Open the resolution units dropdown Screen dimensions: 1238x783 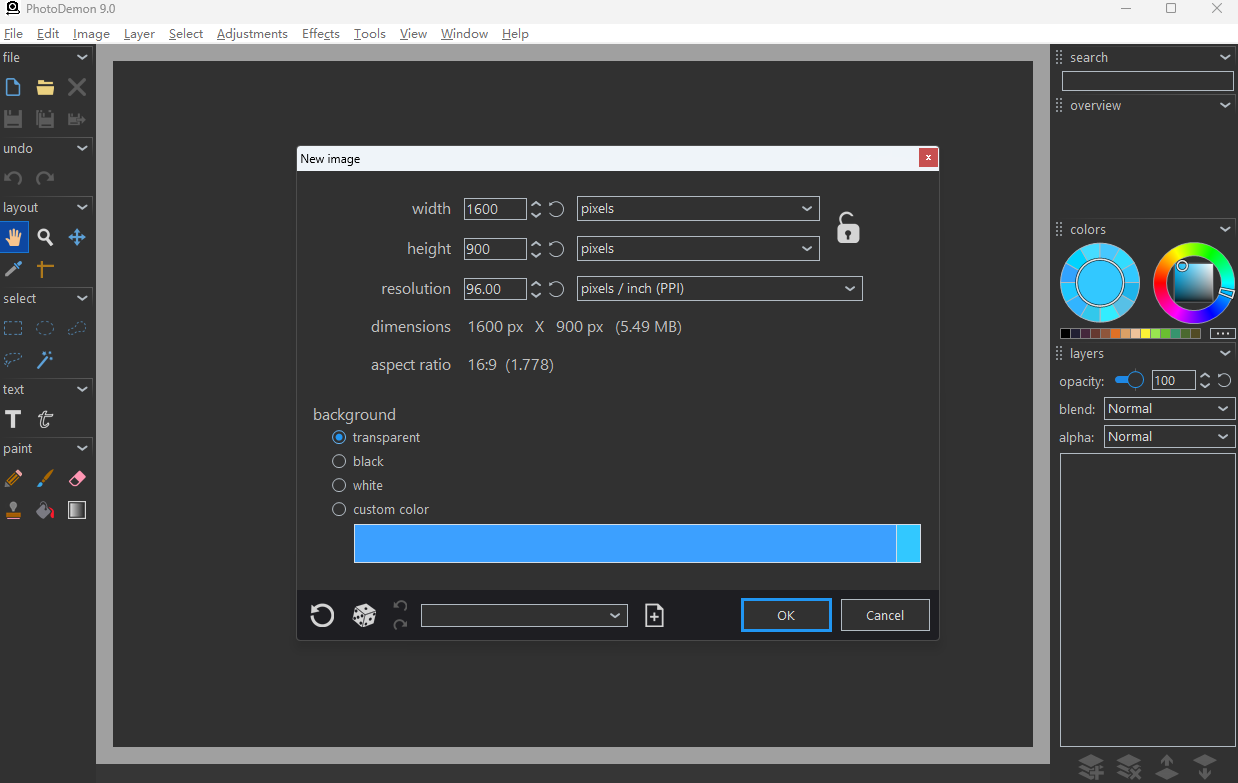point(719,289)
